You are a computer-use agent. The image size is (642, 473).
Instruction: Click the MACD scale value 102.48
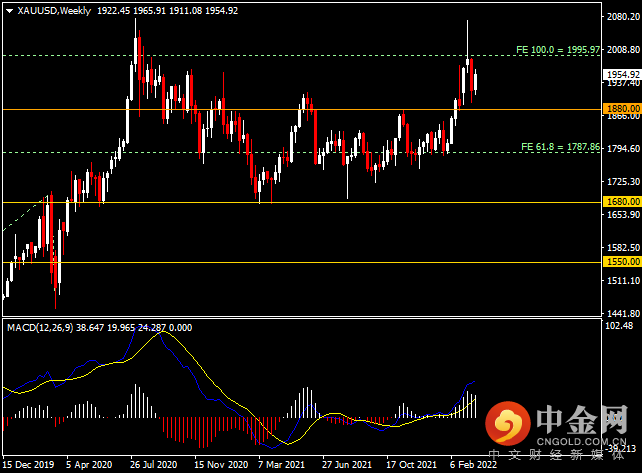coord(619,326)
